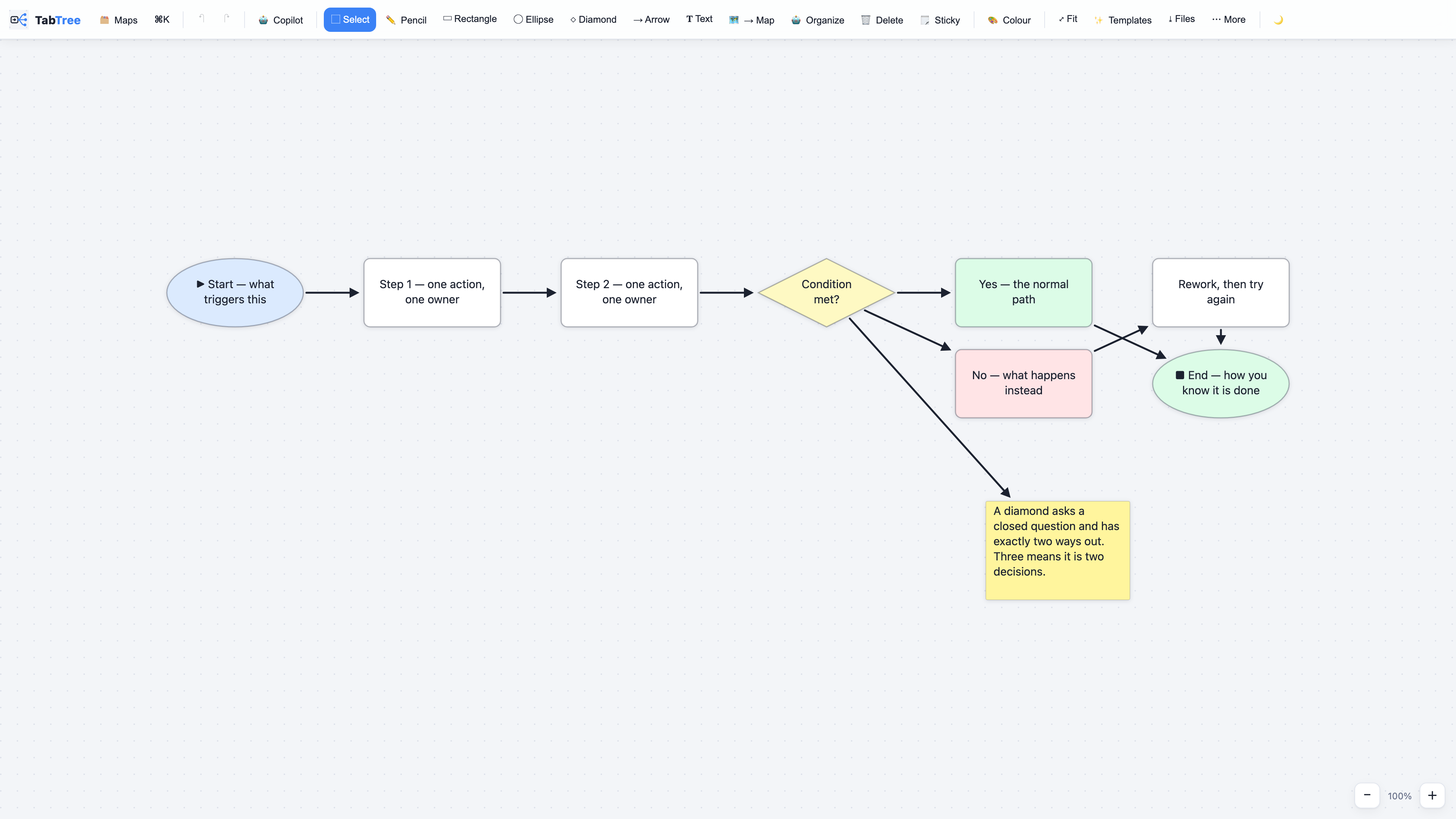Screen dimensions: 1456x819
Task: Reset zoom via the 100% label
Action: 1400,796
